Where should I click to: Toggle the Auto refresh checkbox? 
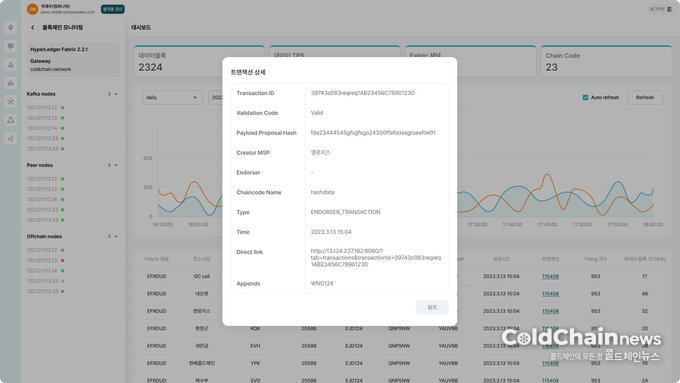point(585,98)
